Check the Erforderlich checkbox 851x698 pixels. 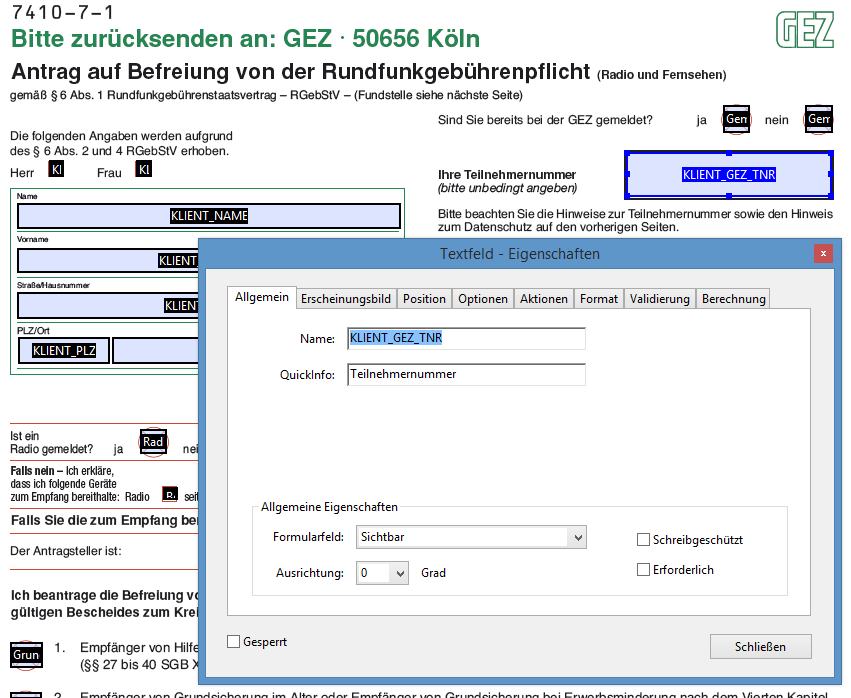click(x=643, y=569)
